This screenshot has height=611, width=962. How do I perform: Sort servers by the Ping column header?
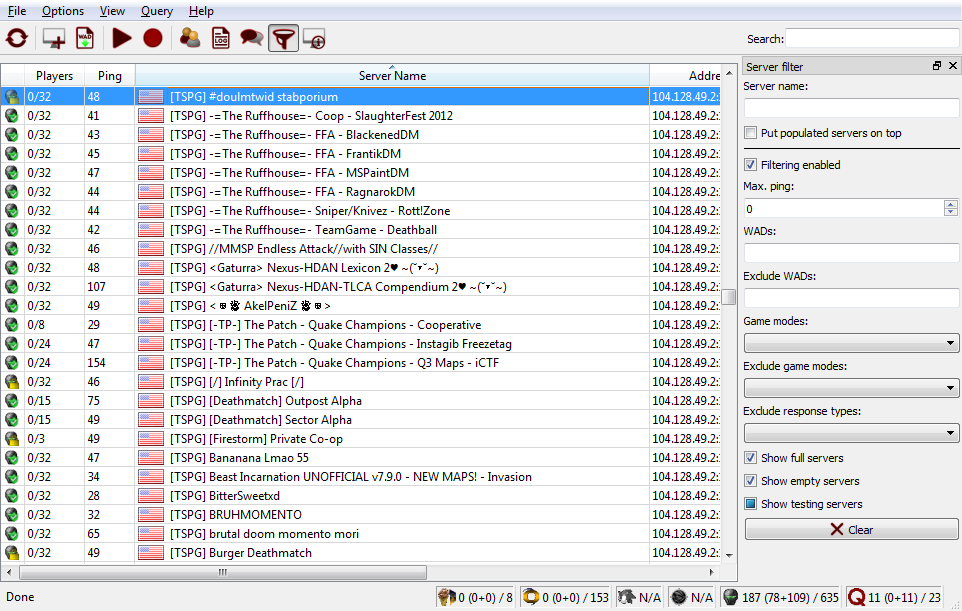pyautogui.click(x=110, y=76)
